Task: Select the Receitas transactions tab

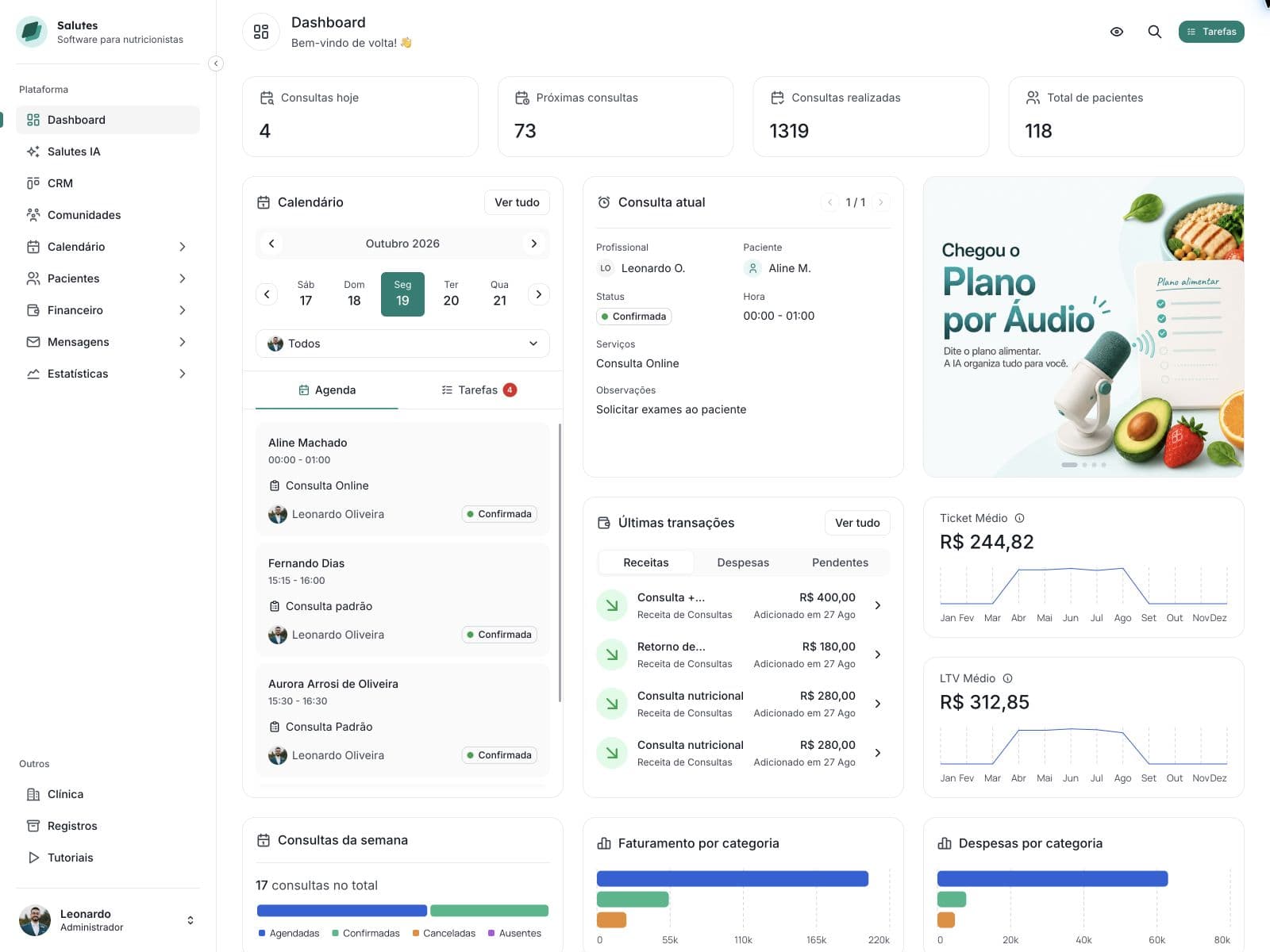Action: (646, 562)
